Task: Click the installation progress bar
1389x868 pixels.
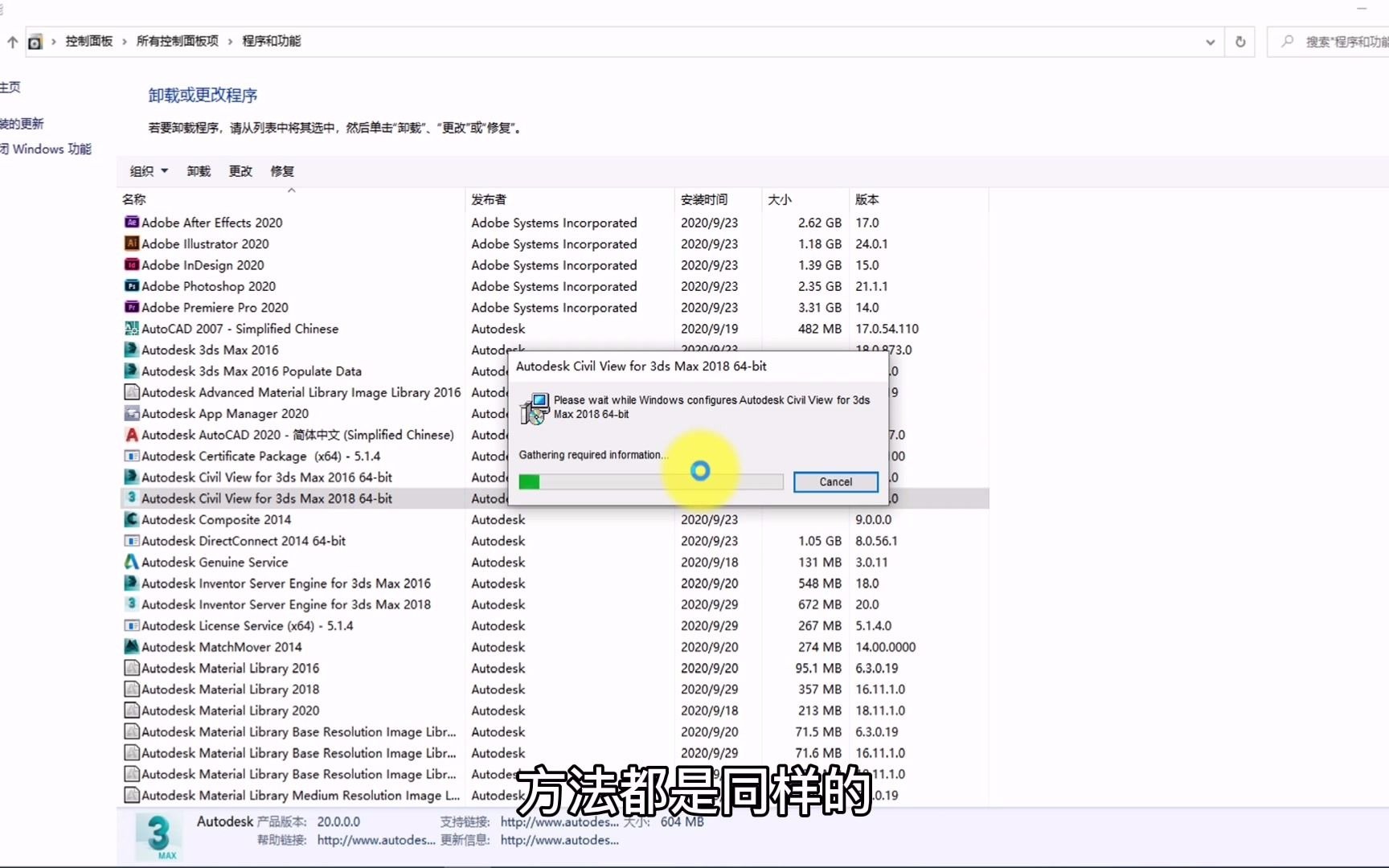Action: (651, 481)
